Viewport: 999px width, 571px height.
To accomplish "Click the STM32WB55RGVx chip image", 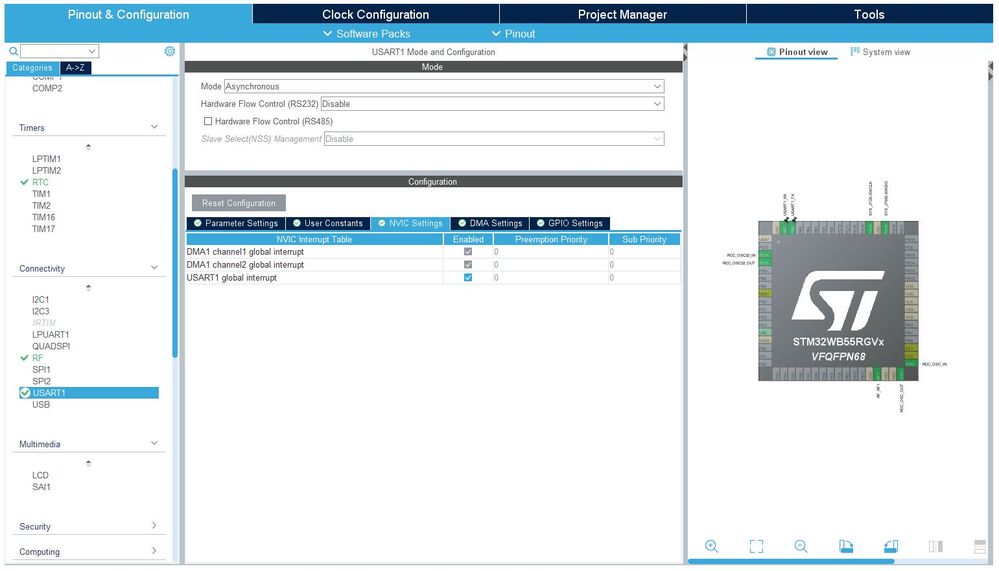I will click(x=838, y=301).
